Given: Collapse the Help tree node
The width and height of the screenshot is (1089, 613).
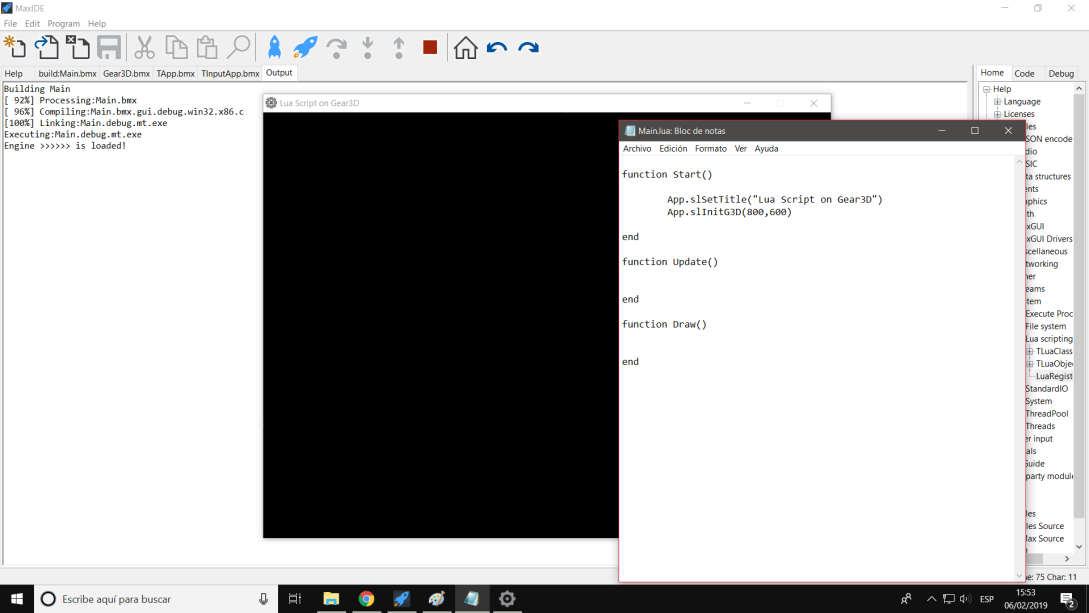Looking at the screenshot, I should [x=986, y=89].
